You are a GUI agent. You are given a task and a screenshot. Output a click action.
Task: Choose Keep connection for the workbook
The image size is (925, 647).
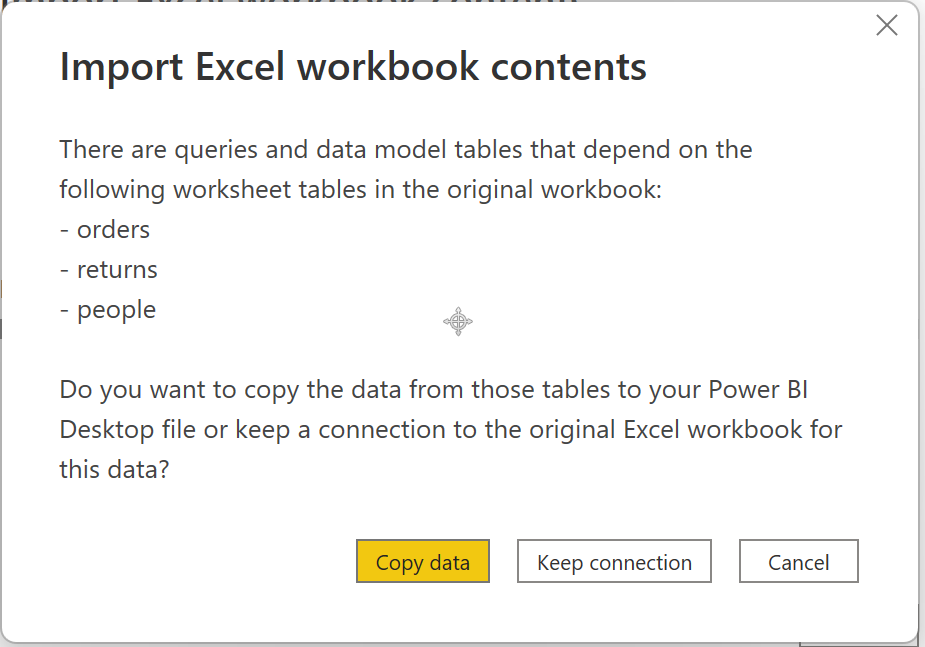614,562
